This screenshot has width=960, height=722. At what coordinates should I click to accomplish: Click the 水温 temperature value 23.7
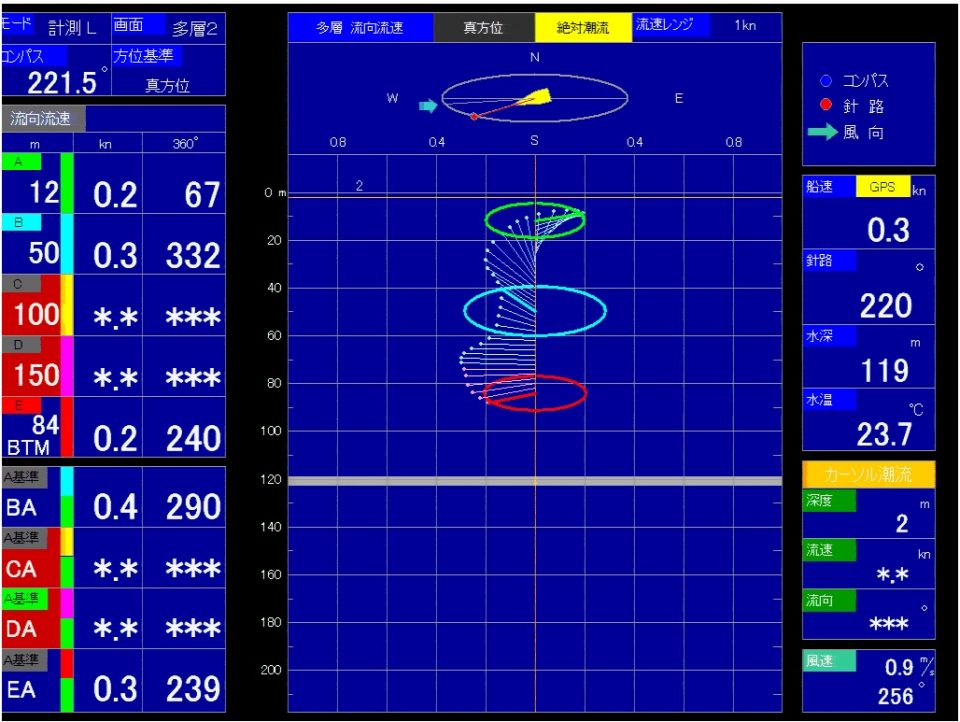[884, 435]
